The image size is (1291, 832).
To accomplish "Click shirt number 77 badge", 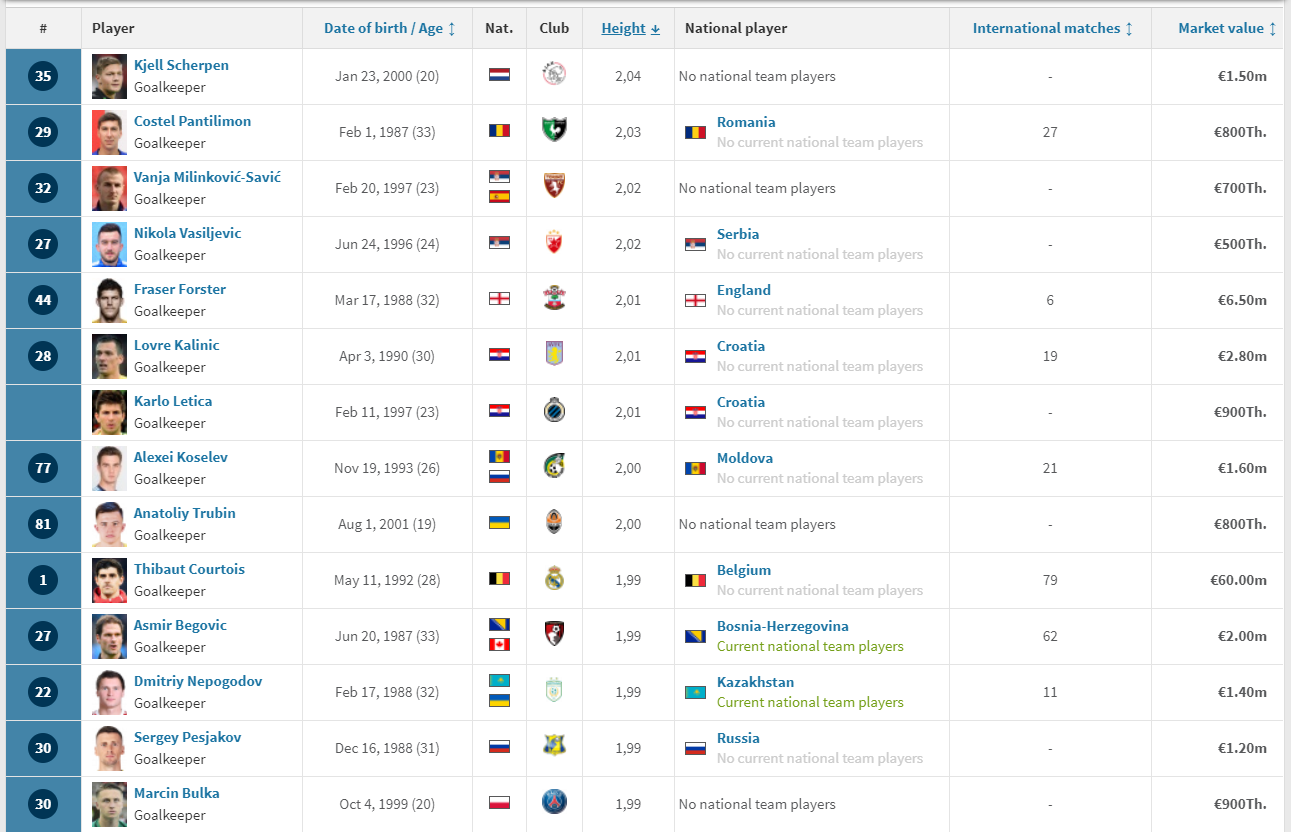I will (43, 468).
